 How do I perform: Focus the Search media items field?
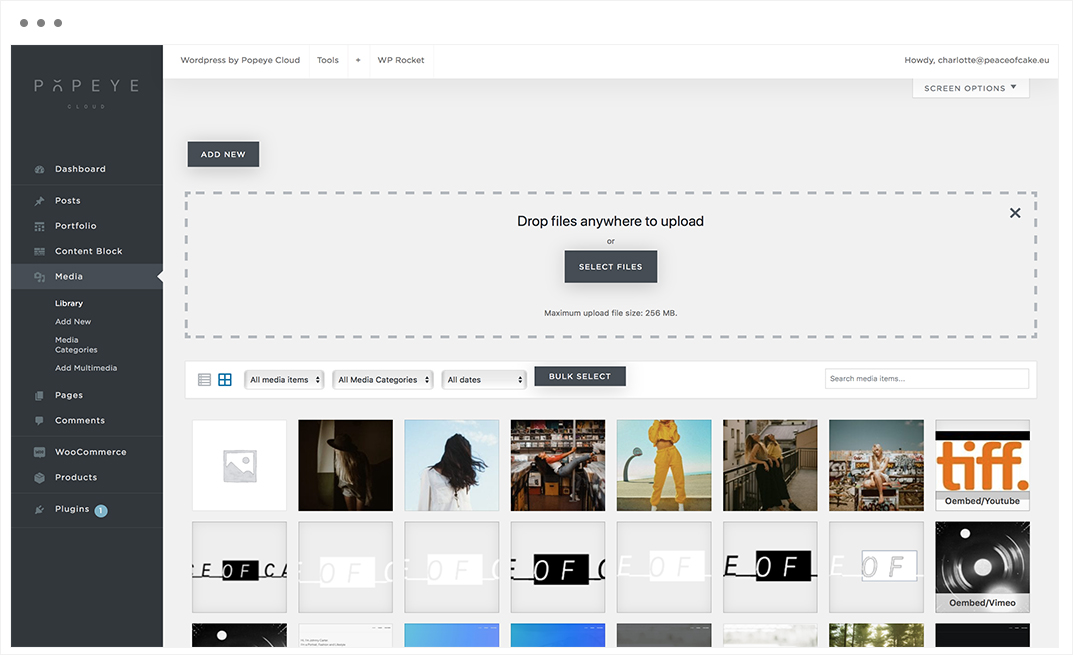coord(927,378)
